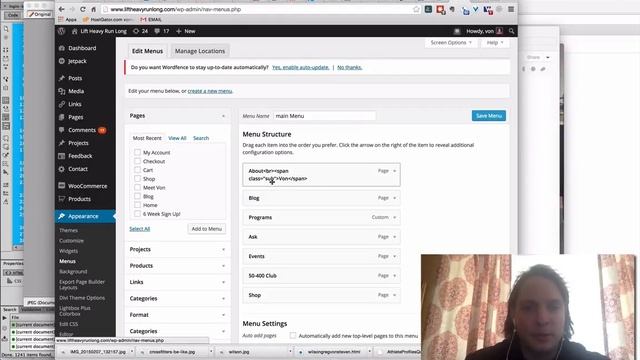Dismiss Wordfence with 'No thanks' link
The width and height of the screenshot is (640, 360).
point(349,67)
